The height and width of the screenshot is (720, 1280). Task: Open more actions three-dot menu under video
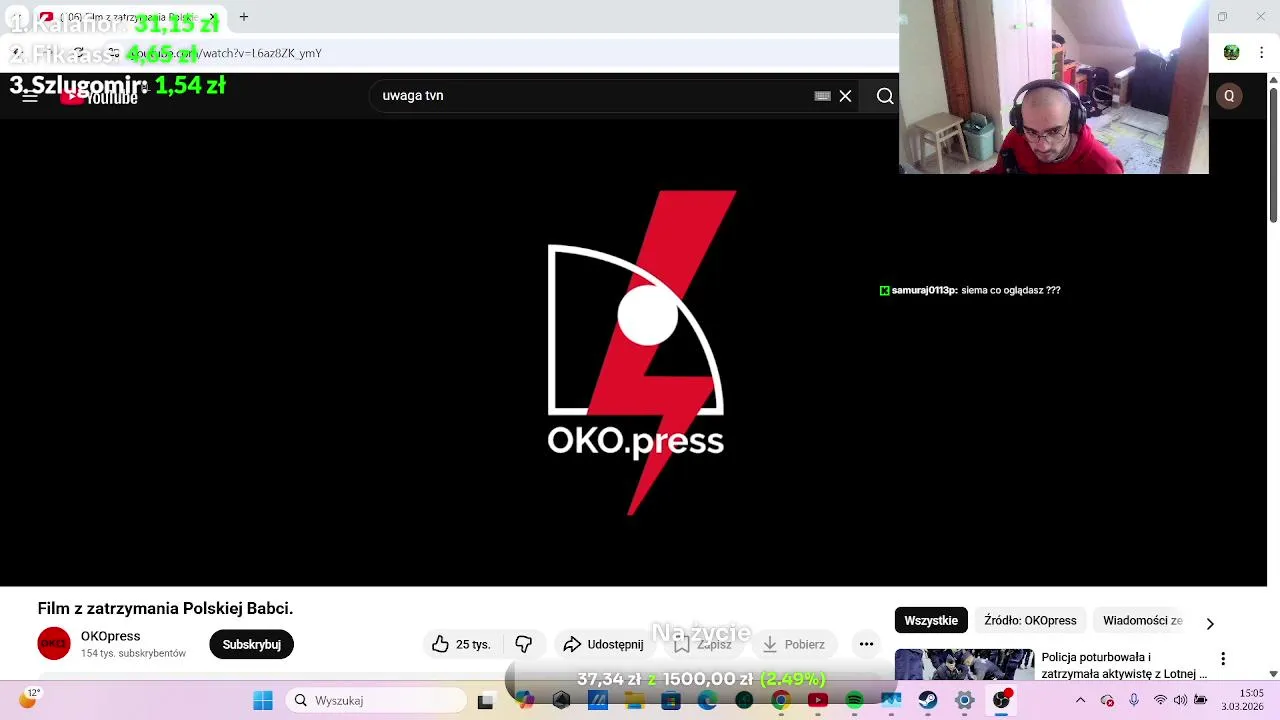pyautogui.click(x=866, y=644)
